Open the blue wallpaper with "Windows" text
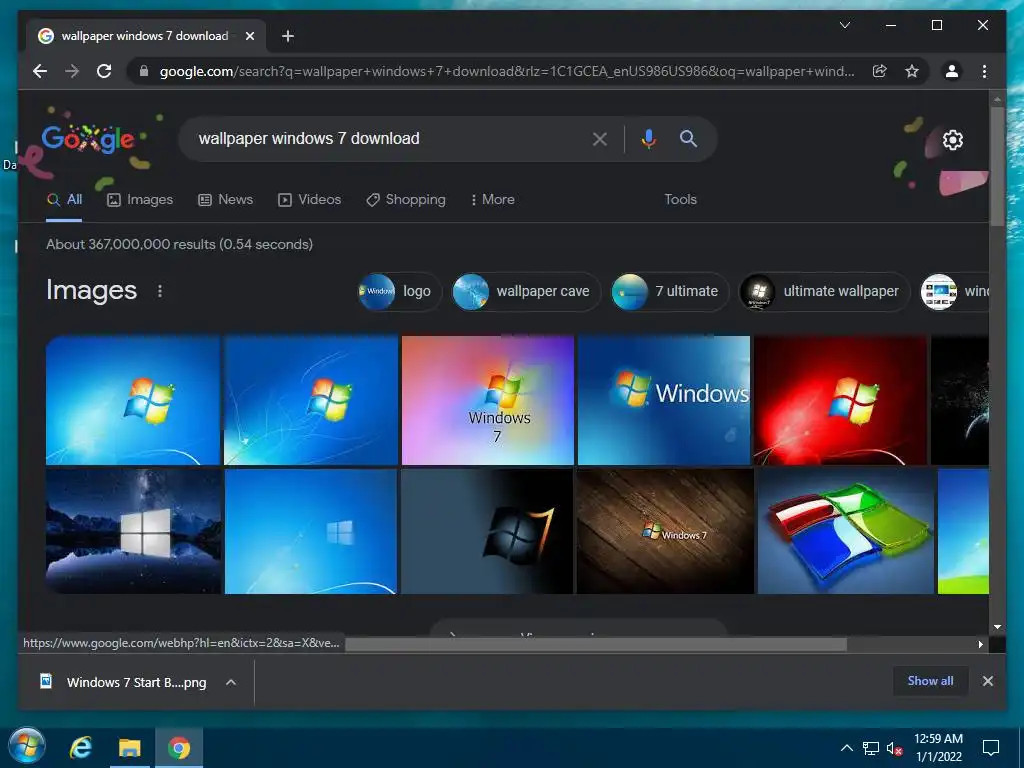Viewport: 1024px width, 768px height. tap(664, 400)
